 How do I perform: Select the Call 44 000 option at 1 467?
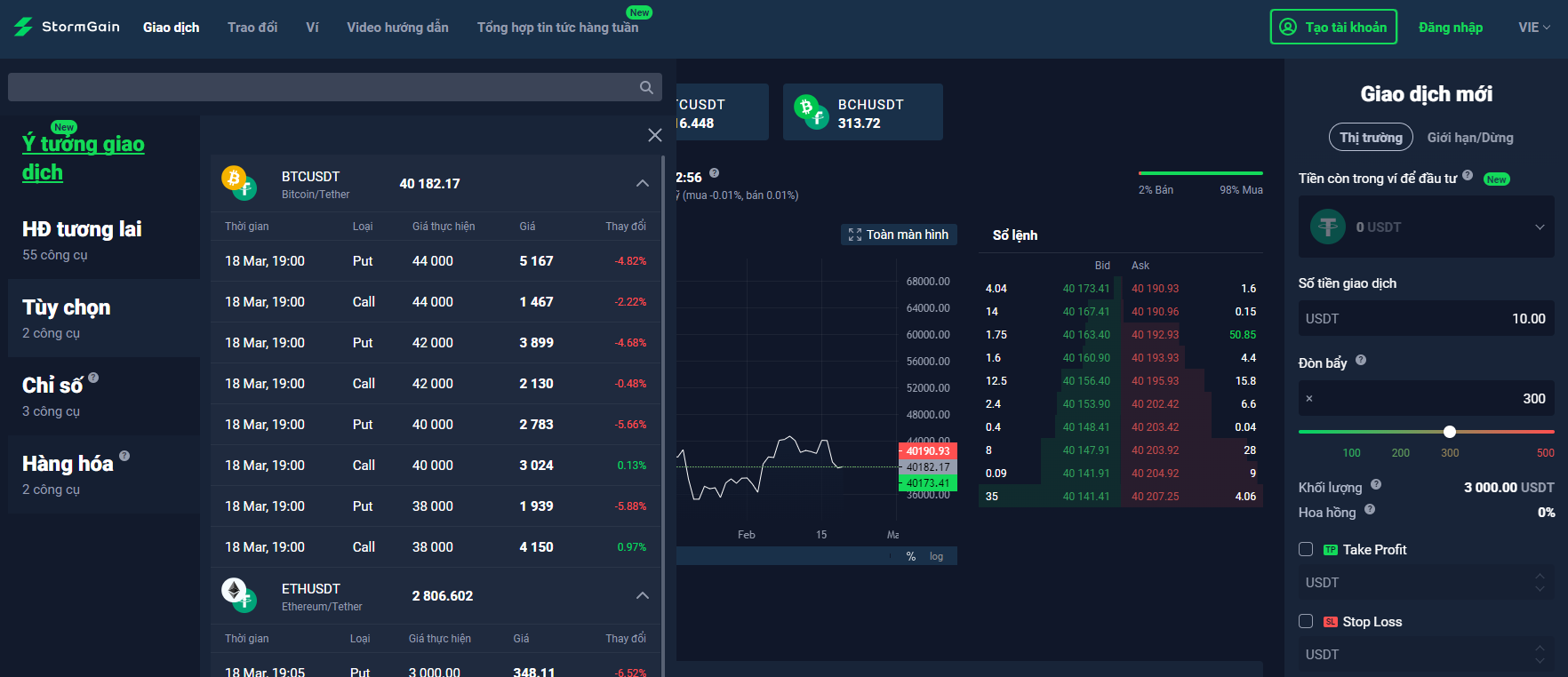pyautogui.click(x=436, y=302)
